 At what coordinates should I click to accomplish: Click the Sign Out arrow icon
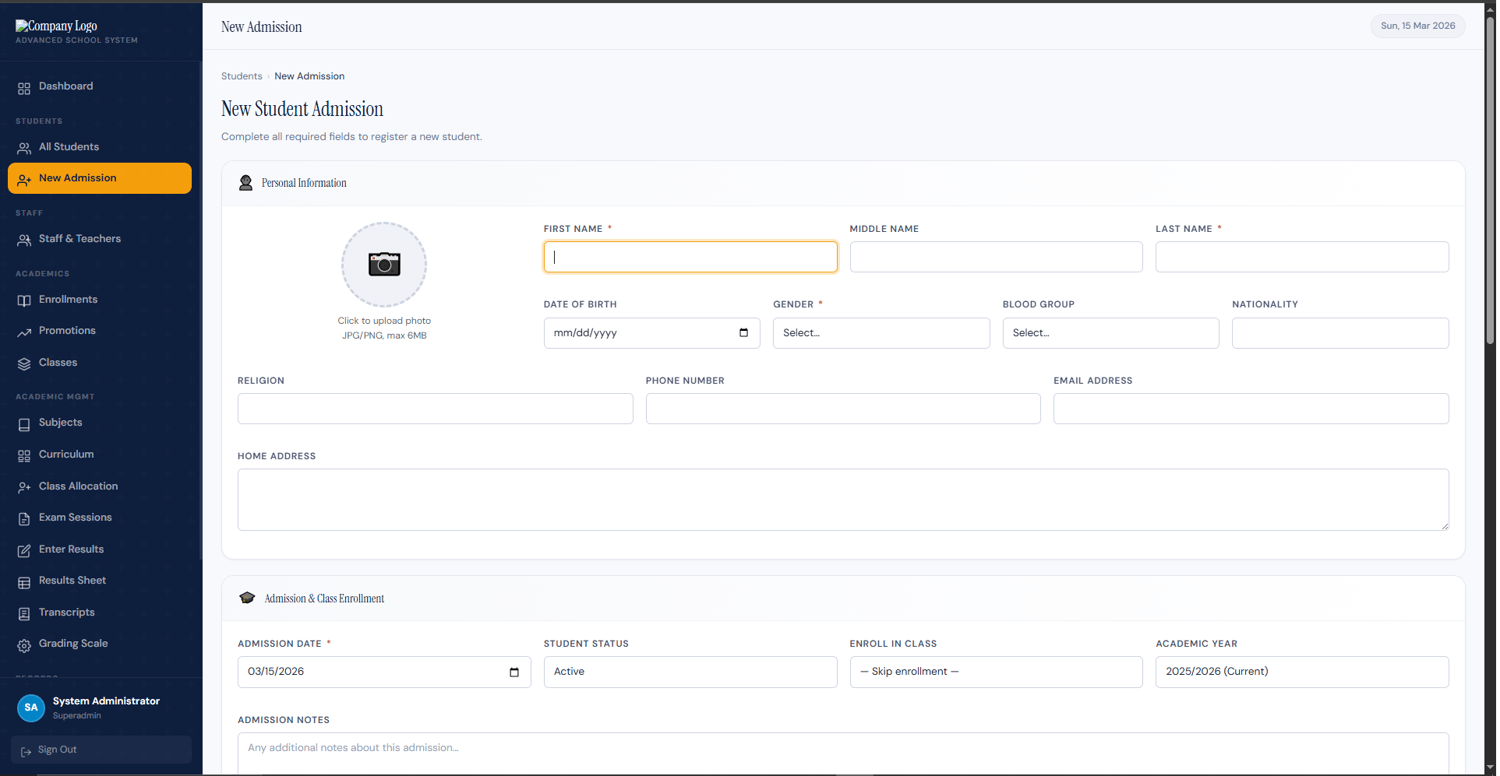click(x=26, y=751)
